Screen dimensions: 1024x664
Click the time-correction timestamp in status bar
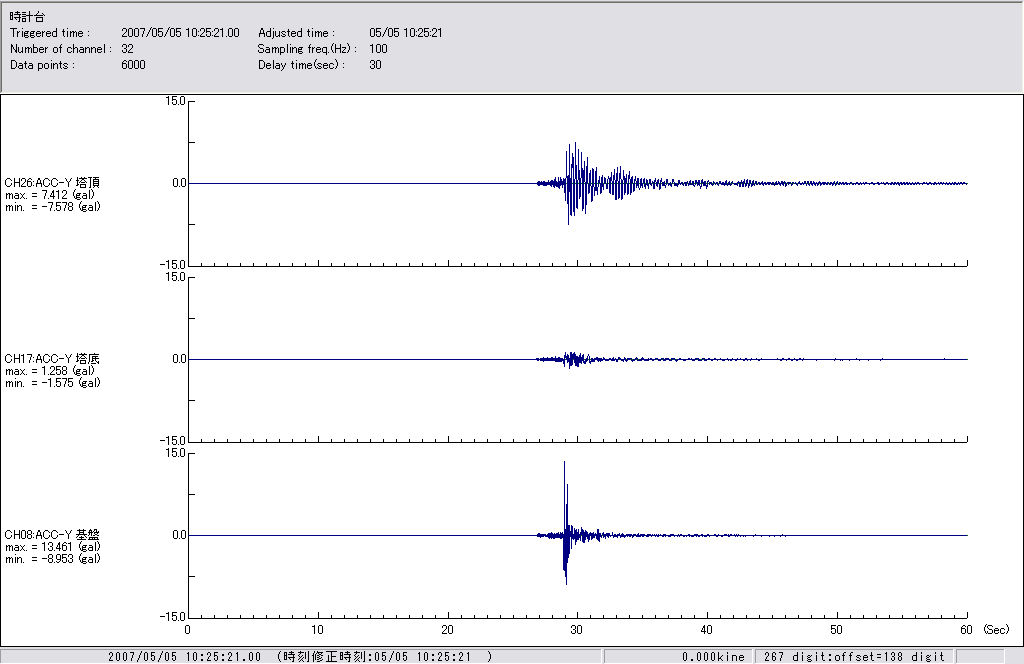[x=386, y=657]
